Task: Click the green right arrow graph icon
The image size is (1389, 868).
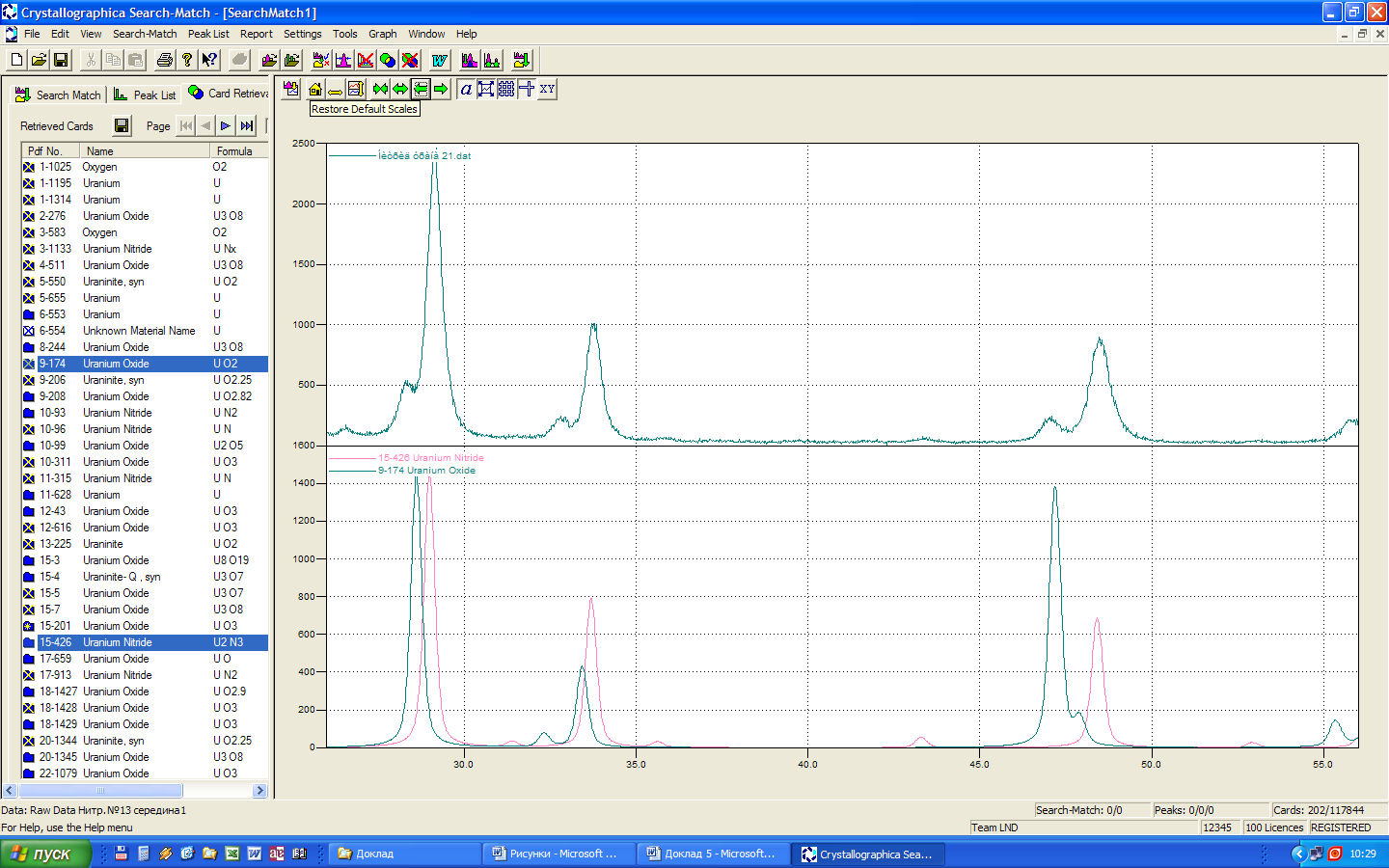Action: click(441, 89)
